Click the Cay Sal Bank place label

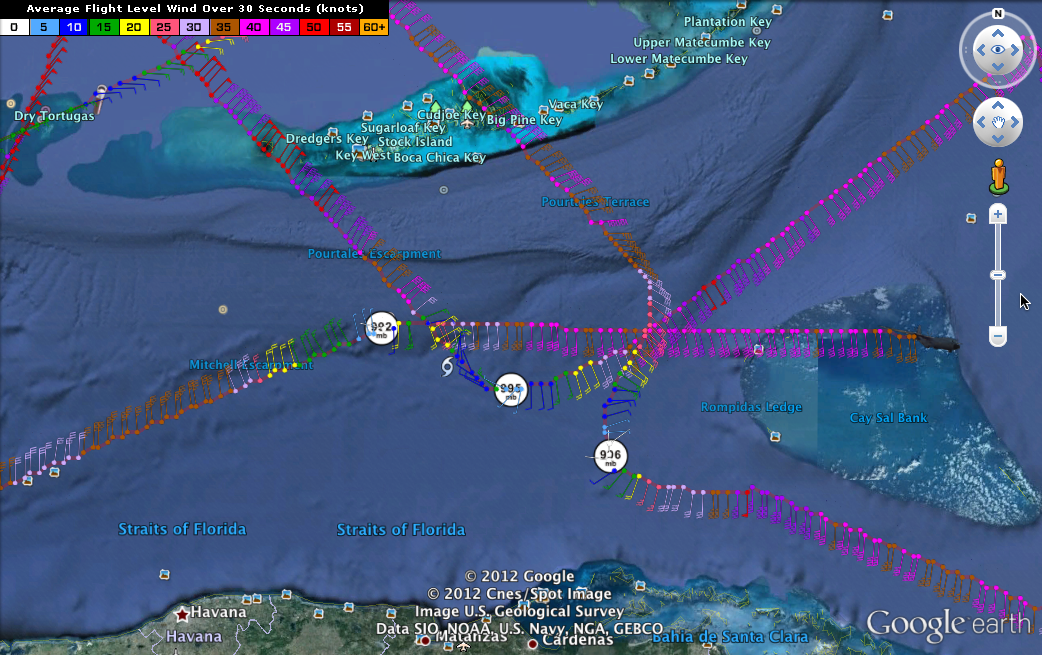point(888,418)
